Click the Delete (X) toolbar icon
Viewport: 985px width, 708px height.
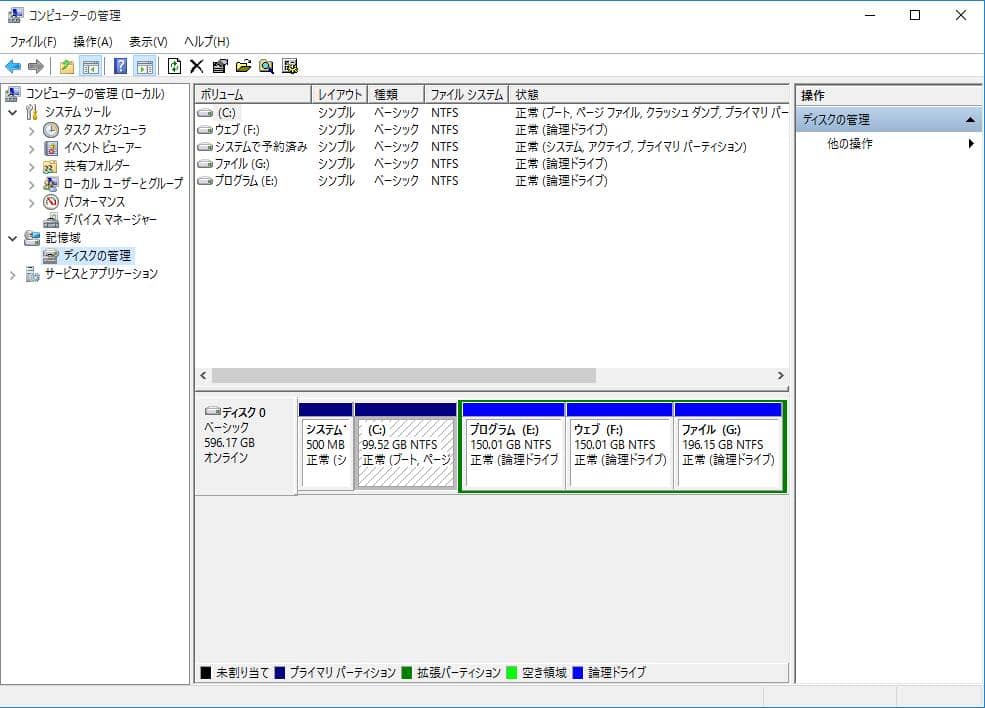195,66
